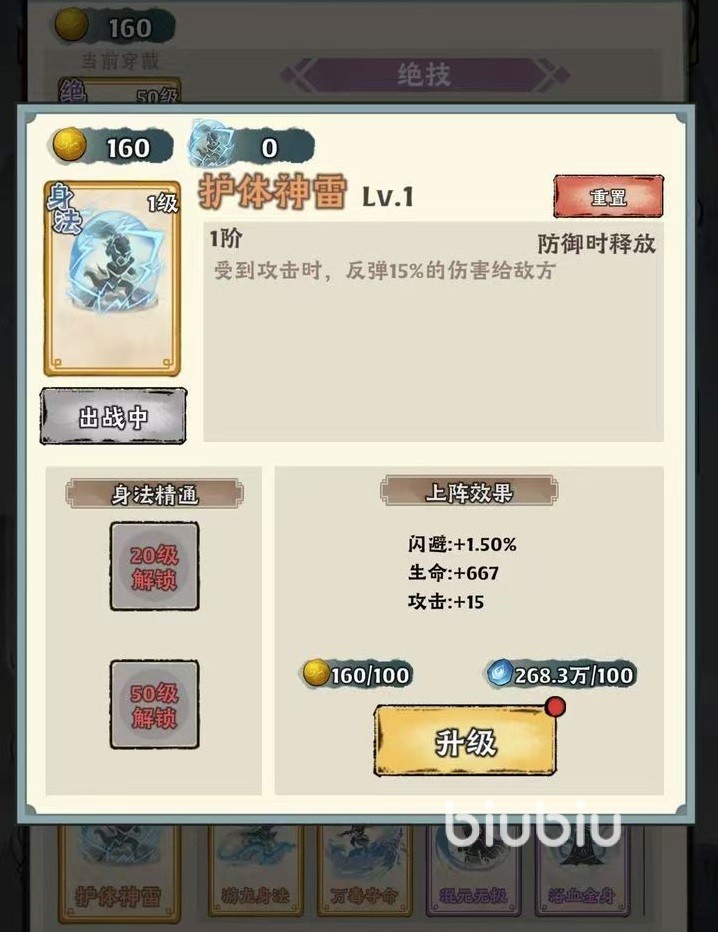Click the 上阵效果 section header
718x932 pixels.
tap(469, 492)
